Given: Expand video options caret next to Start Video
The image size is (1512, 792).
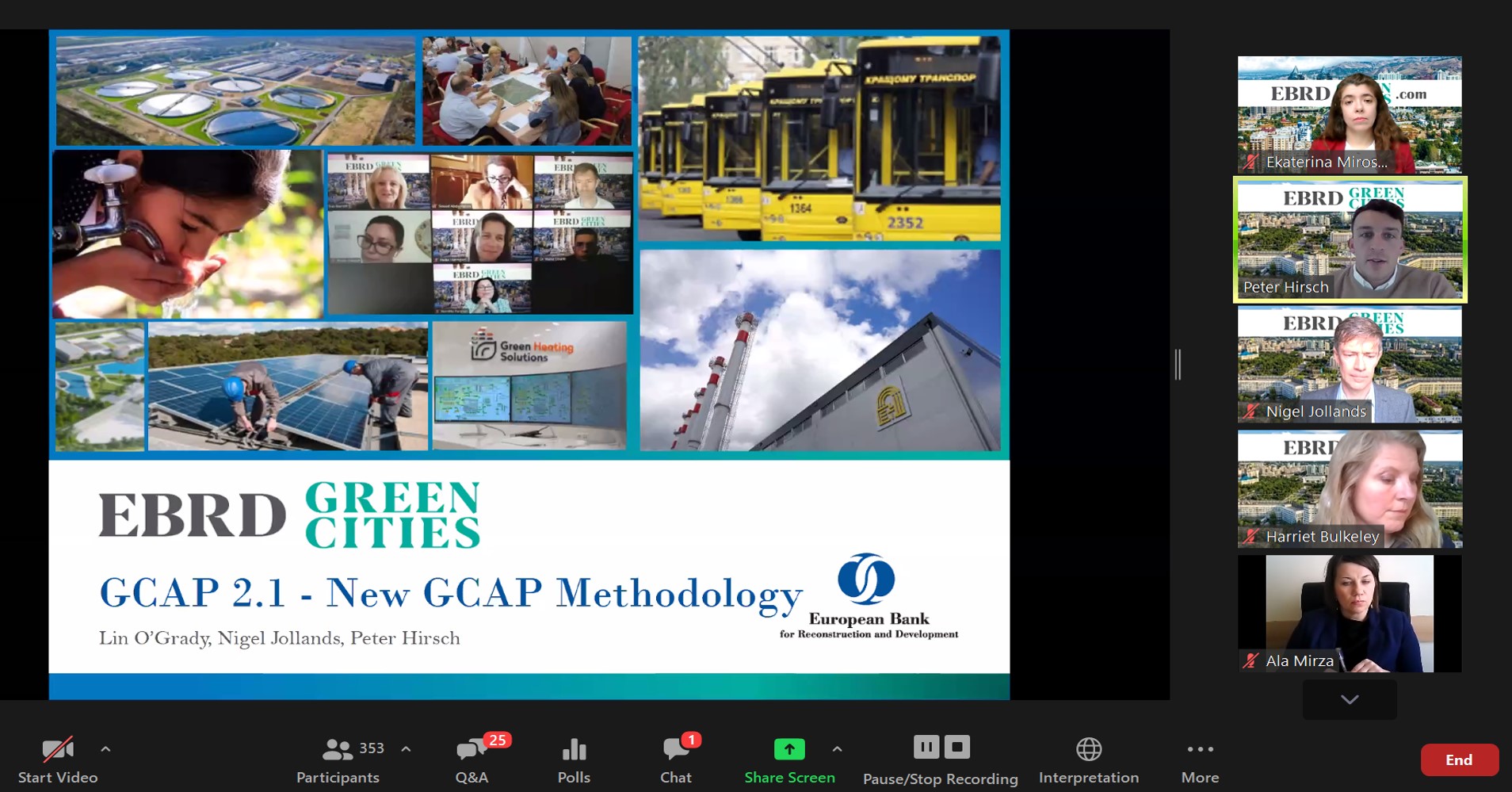Looking at the screenshot, I should (x=105, y=748).
